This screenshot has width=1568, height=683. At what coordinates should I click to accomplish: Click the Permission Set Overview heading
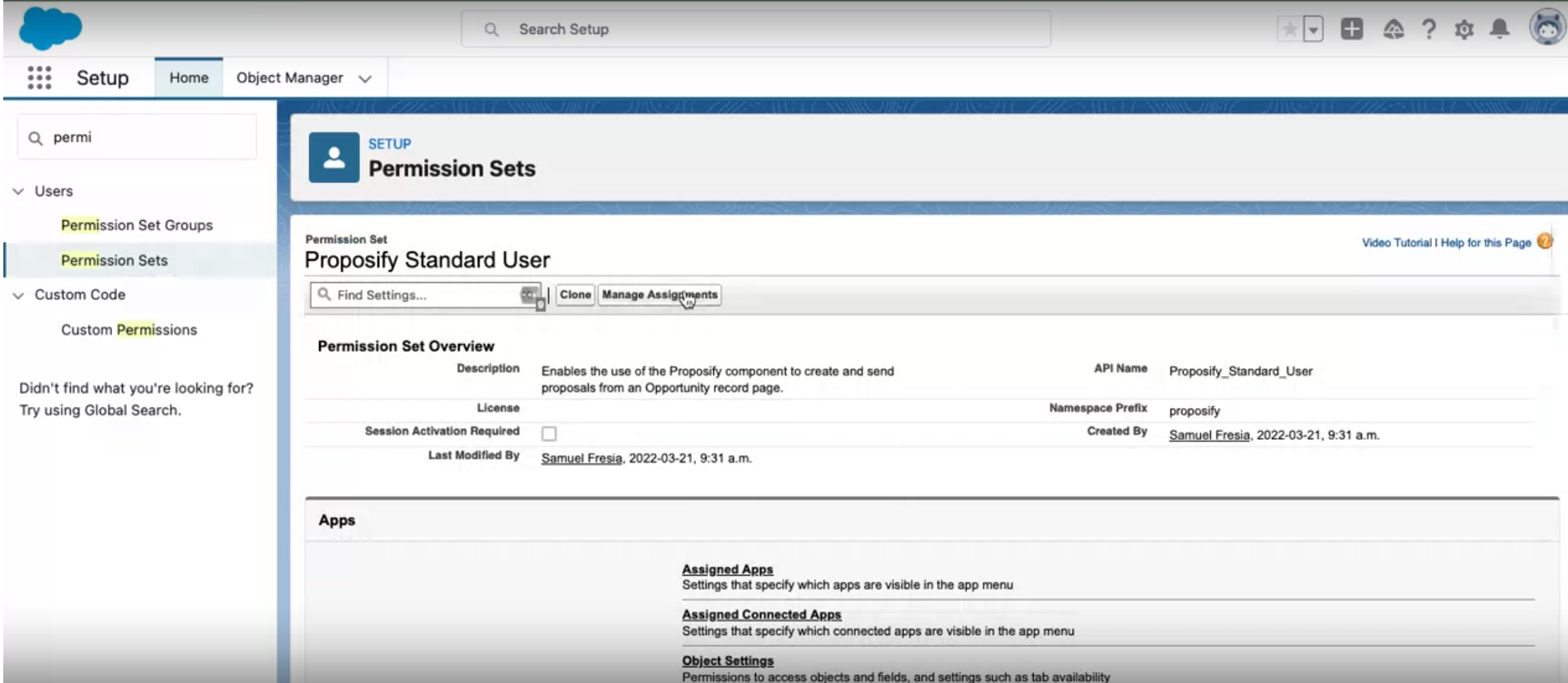coord(406,346)
